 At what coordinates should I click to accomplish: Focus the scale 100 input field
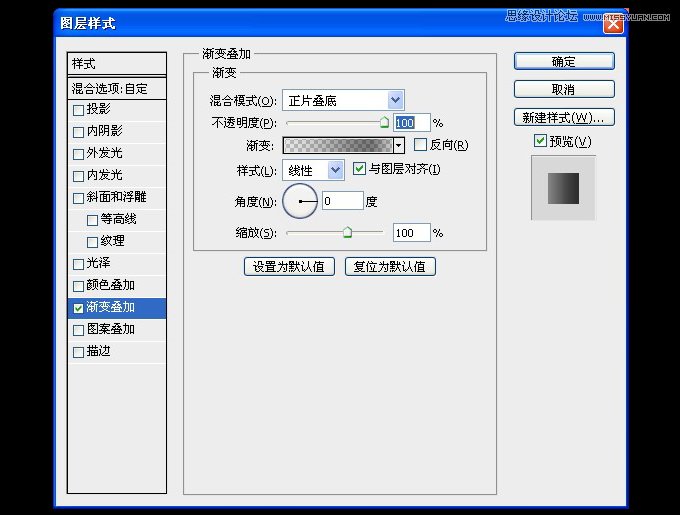(x=412, y=233)
